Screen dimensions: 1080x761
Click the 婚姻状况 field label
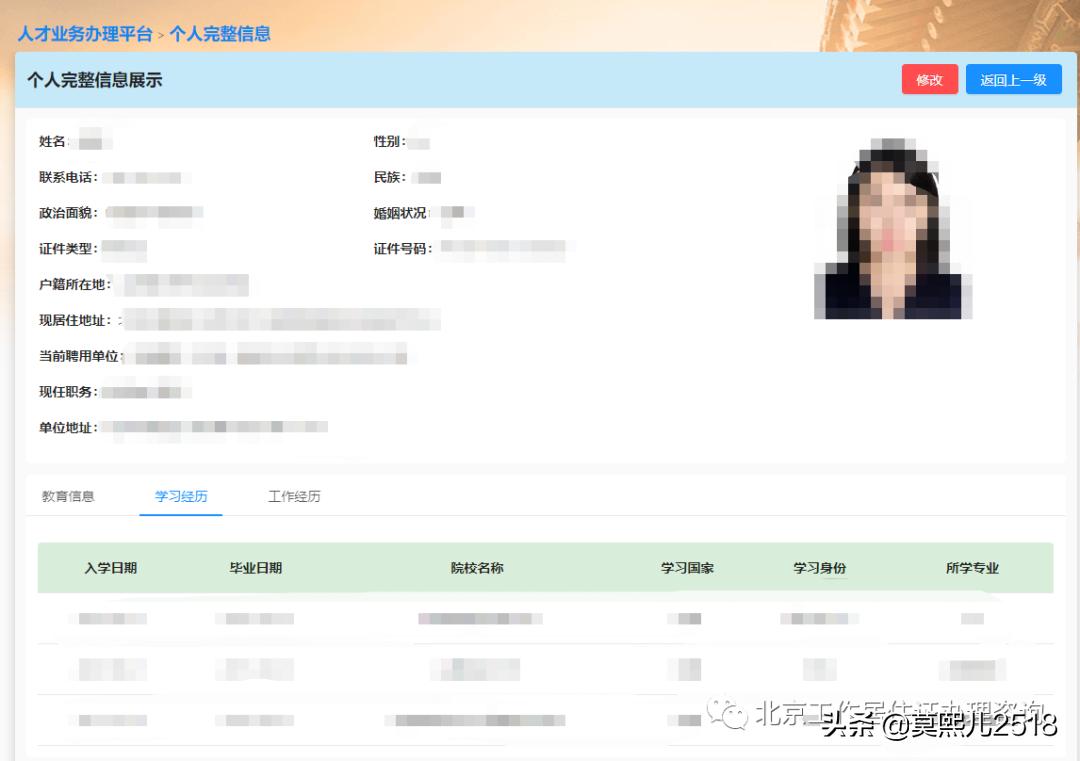pos(401,213)
